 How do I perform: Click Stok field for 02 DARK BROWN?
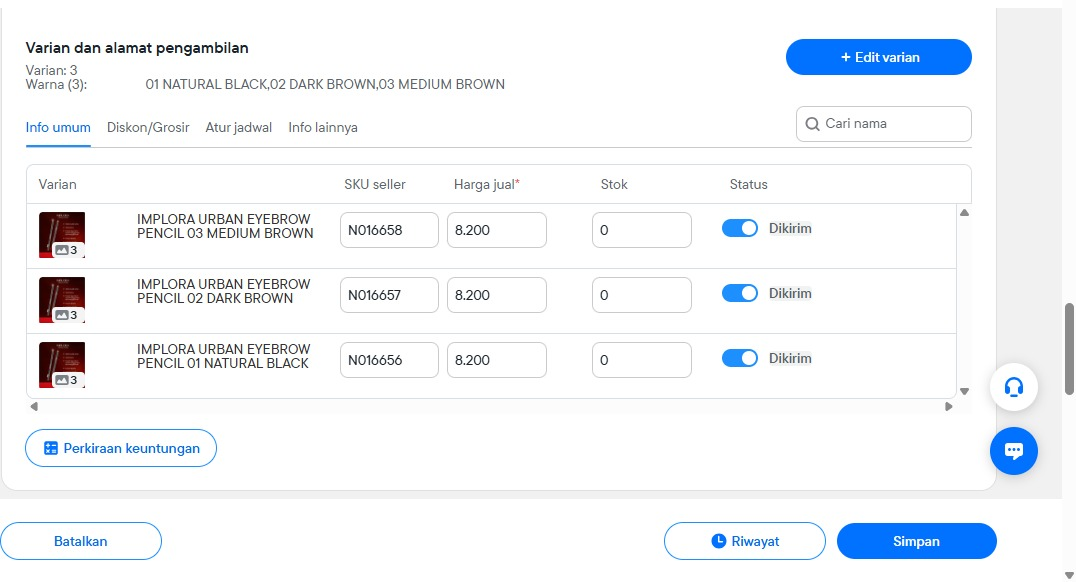(x=642, y=295)
